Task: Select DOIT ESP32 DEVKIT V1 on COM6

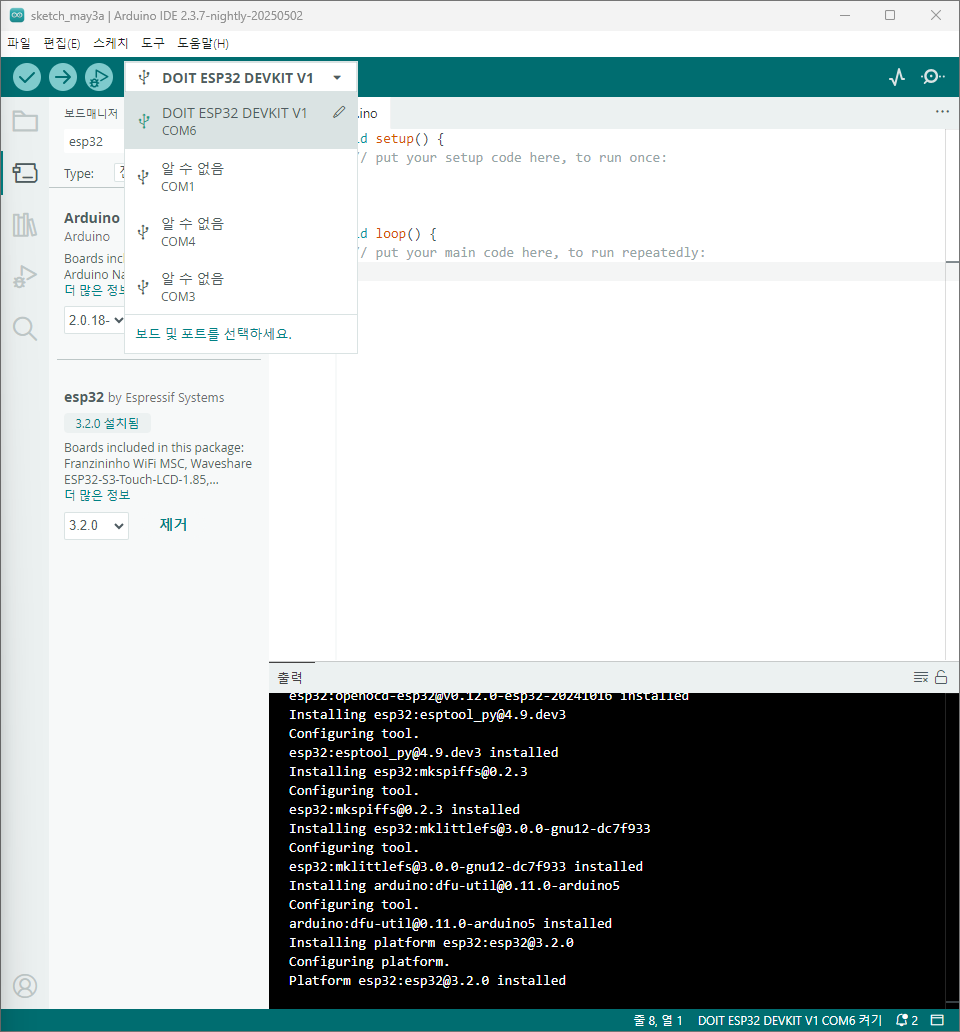Action: click(x=241, y=121)
